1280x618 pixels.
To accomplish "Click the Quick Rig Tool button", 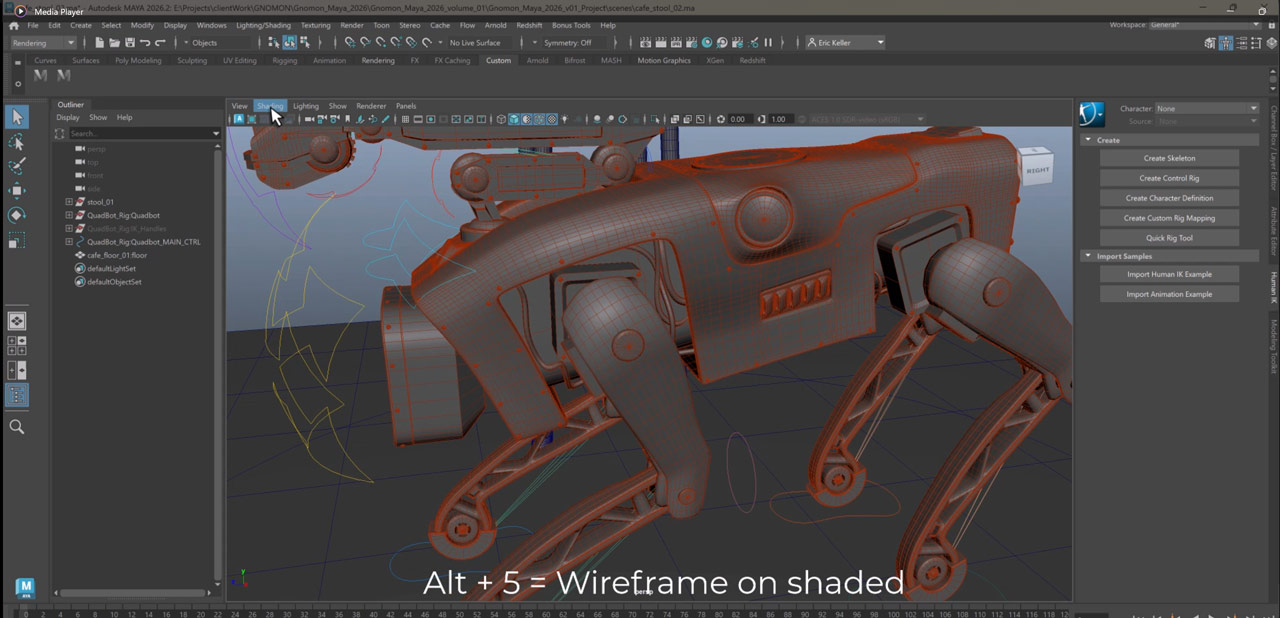I will (1169, 238).
